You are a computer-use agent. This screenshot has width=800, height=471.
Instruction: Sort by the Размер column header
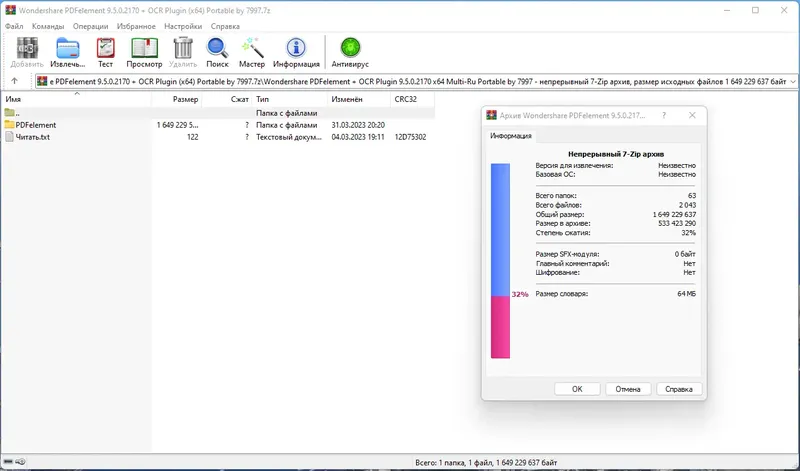pyautogui.click(x=177, y=99)
